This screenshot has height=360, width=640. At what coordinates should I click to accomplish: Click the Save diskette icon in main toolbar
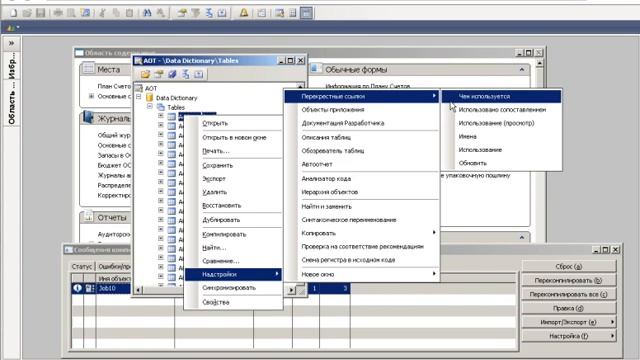[x=40, y=13]
